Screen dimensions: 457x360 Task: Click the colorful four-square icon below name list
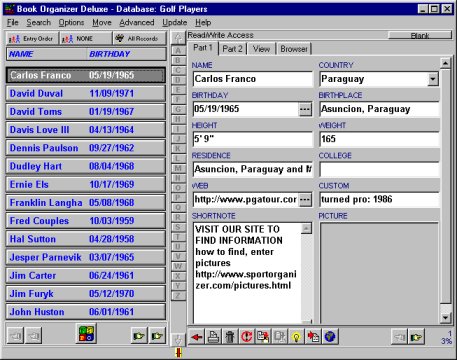(86, 334)
